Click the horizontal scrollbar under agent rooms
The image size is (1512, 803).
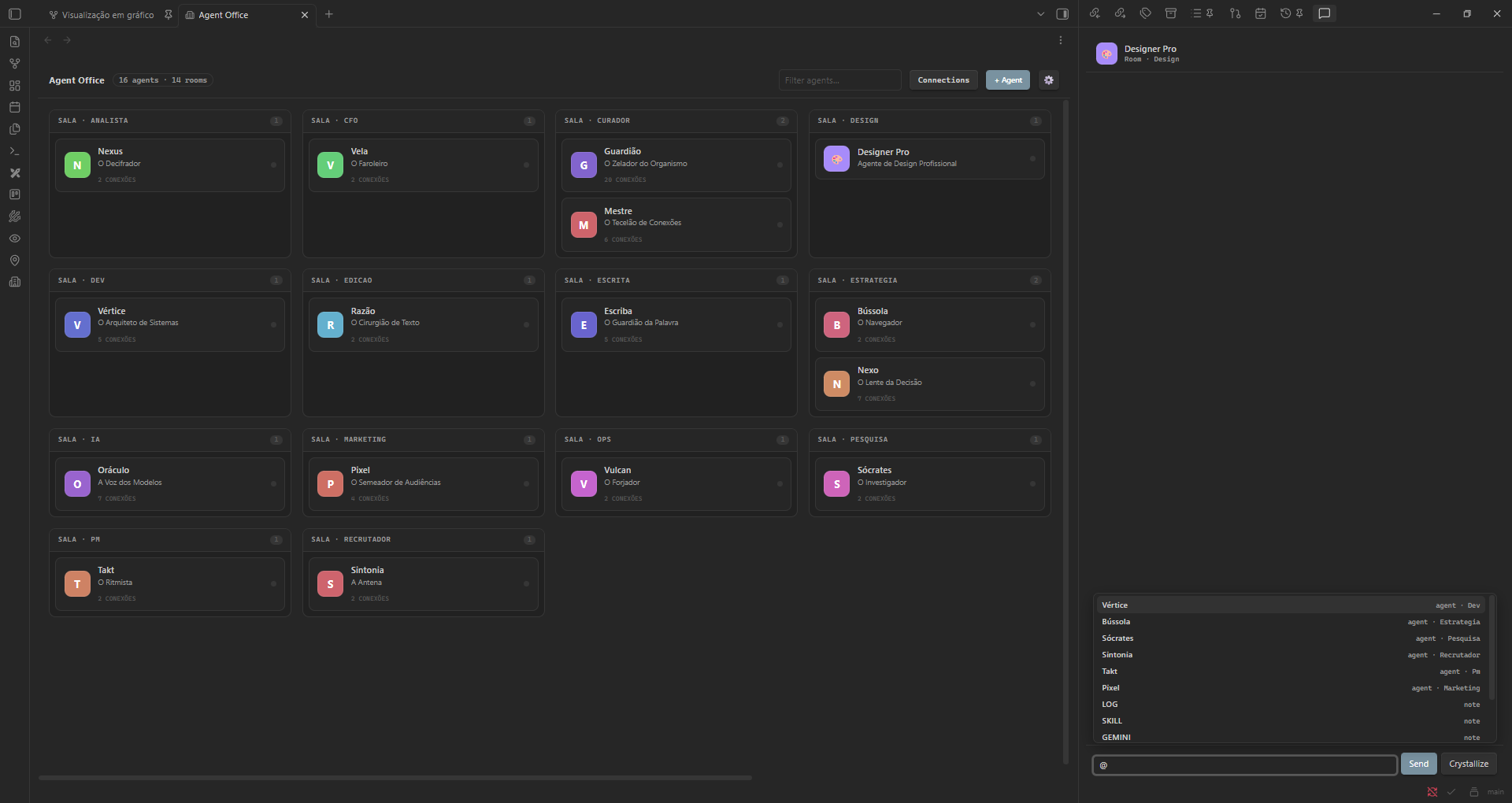click(395, 778)
